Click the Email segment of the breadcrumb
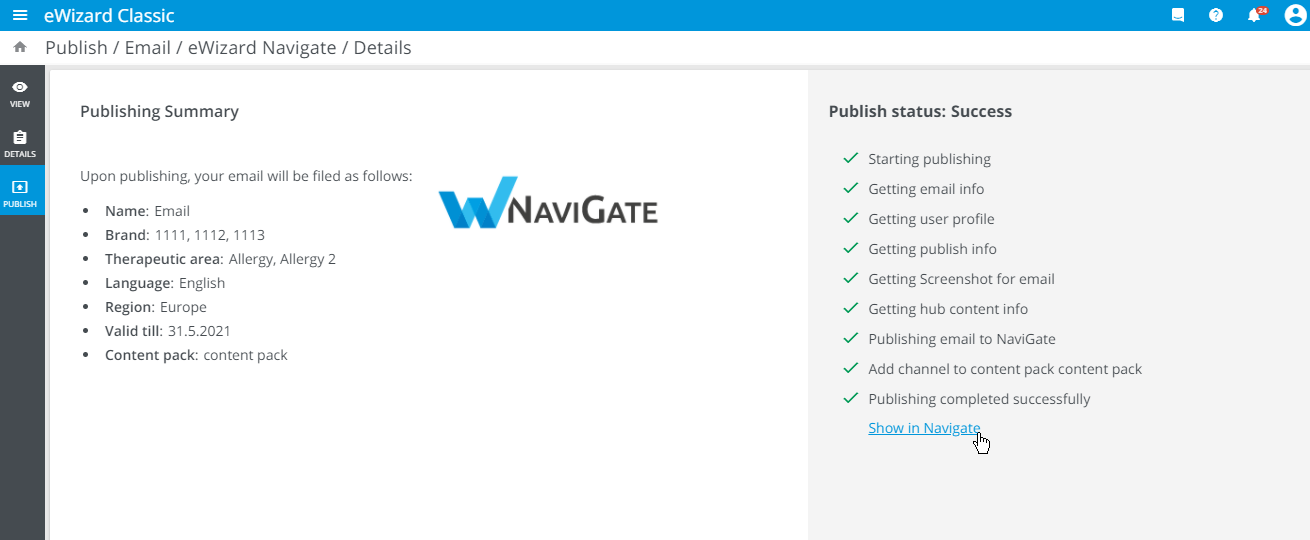Viewport: 1310px width, 540px height. point(147,47)
